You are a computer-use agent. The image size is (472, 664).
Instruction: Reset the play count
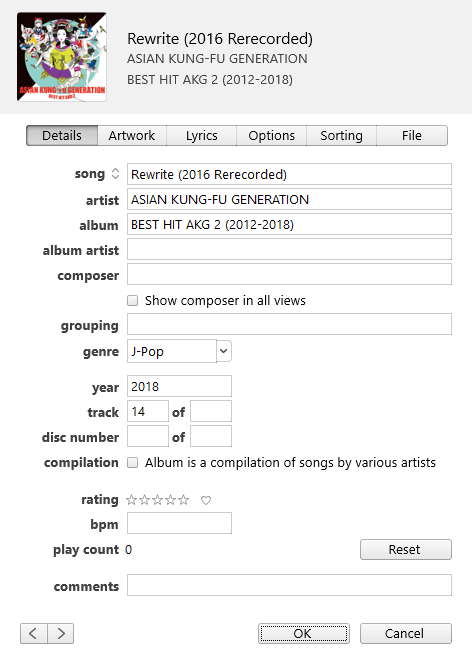tap(406, 549)
